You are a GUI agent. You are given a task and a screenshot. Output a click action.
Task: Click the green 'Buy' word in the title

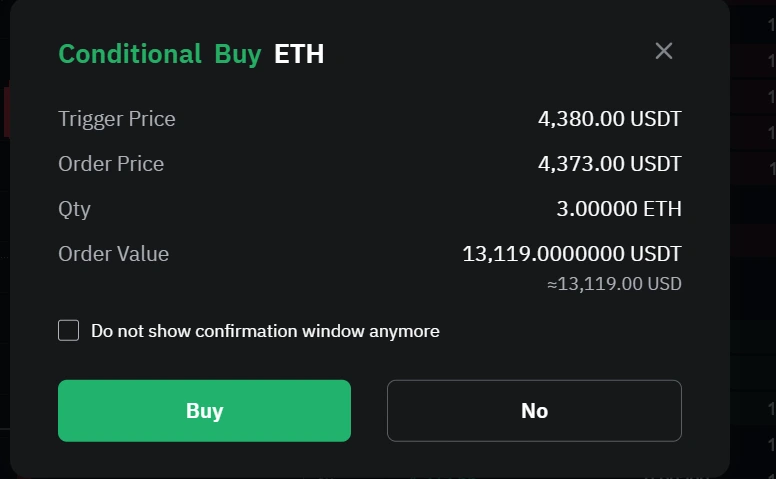(237, 54)
